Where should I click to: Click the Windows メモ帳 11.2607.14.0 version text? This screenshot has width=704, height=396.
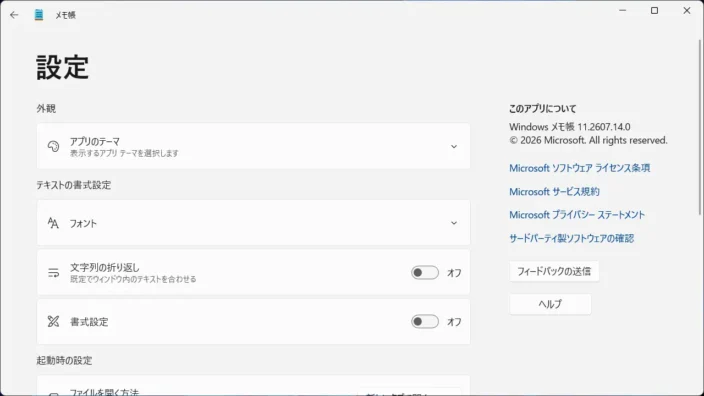[570, 127]
